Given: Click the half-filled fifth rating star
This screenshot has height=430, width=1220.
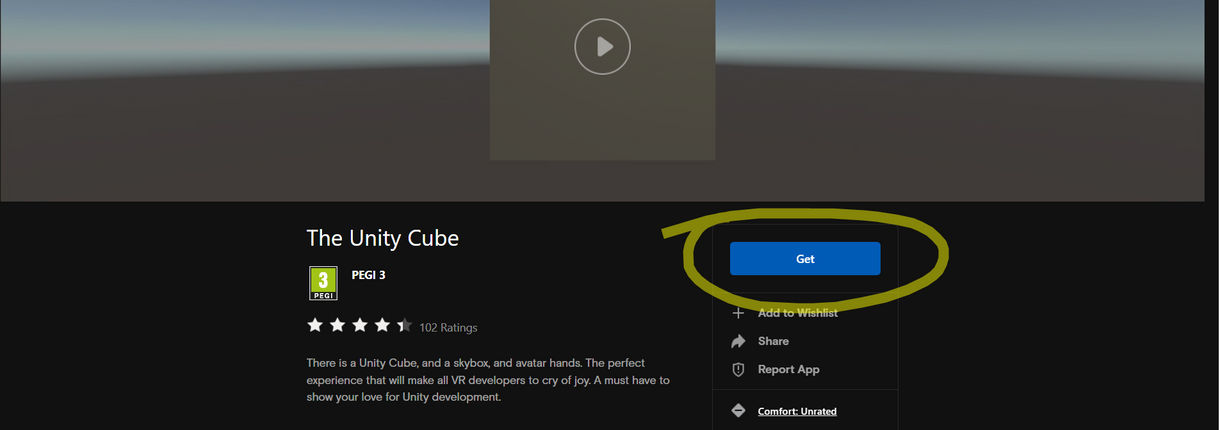Looking at the screenshot, I should click(404, 325).
